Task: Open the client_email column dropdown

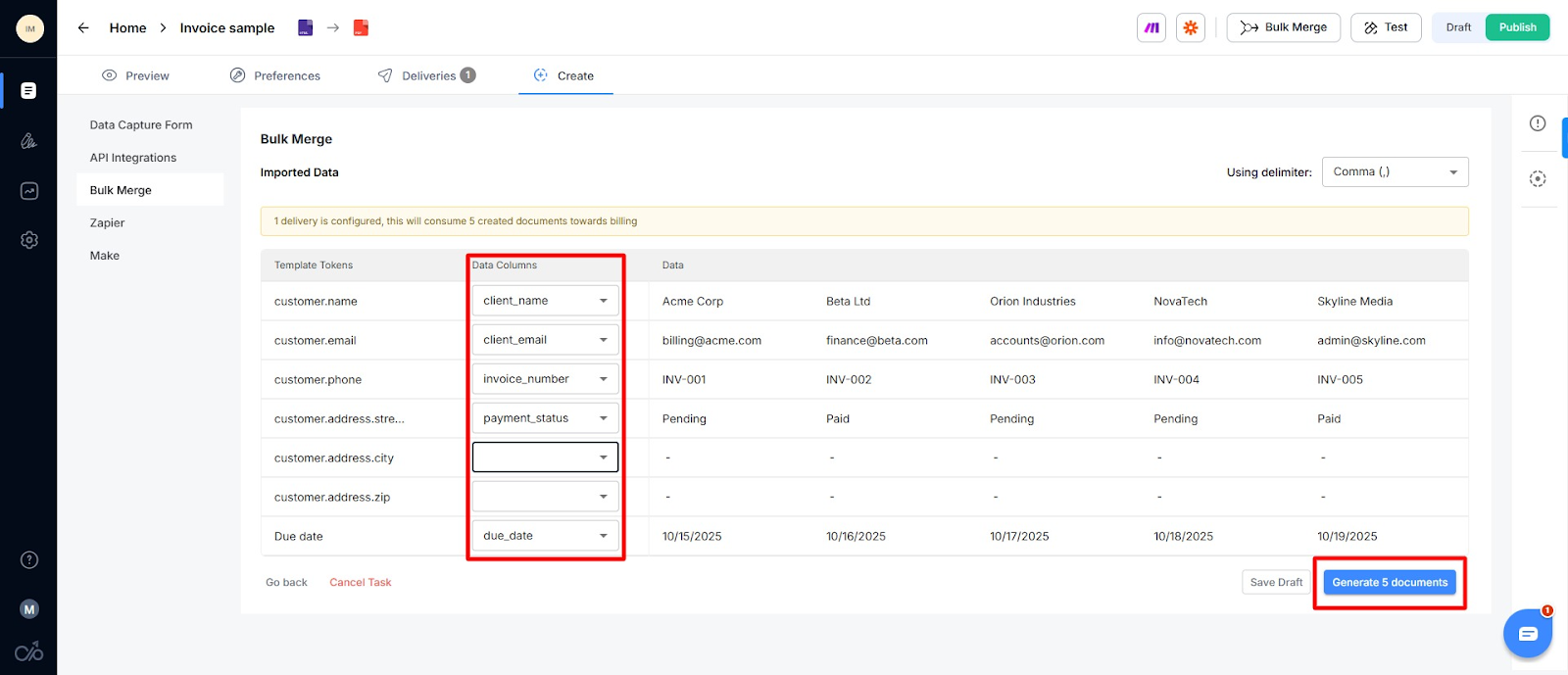Action: point(545,340)
